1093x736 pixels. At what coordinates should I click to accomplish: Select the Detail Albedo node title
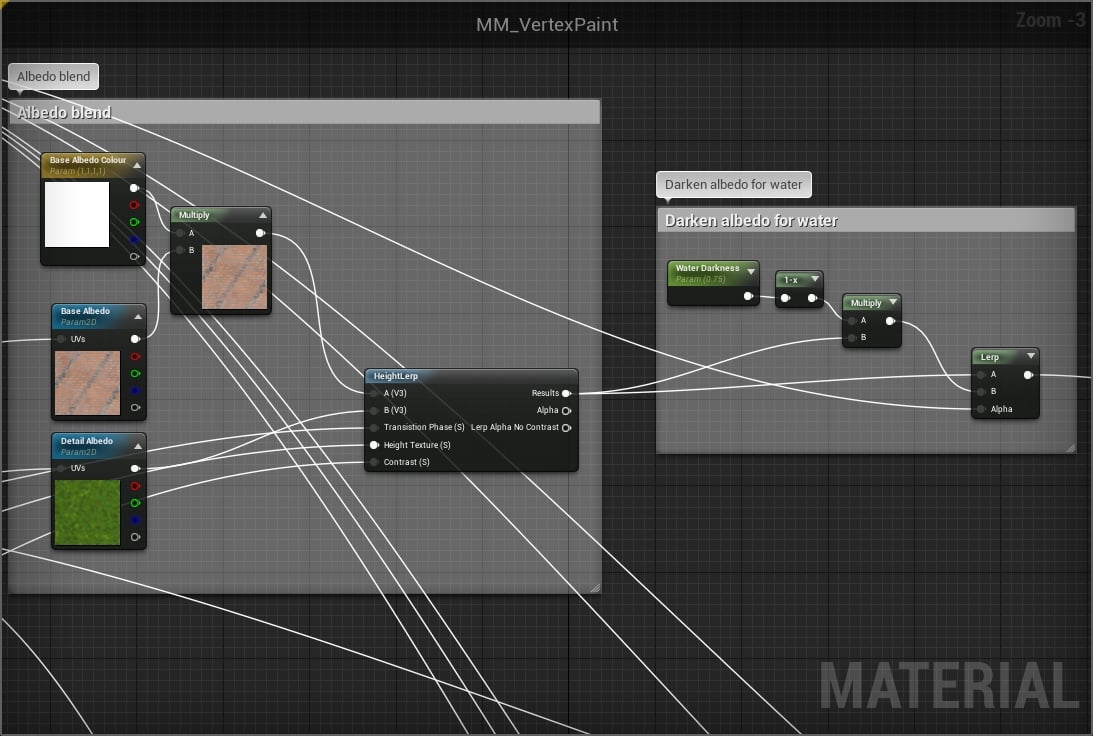[86, 440]
